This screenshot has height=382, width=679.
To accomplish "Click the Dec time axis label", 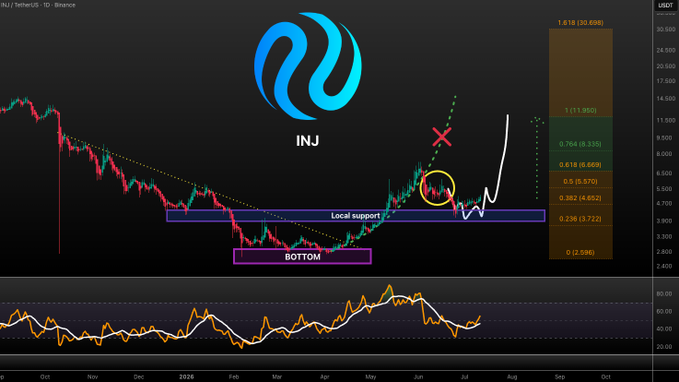I will click(x=139, y=377).
